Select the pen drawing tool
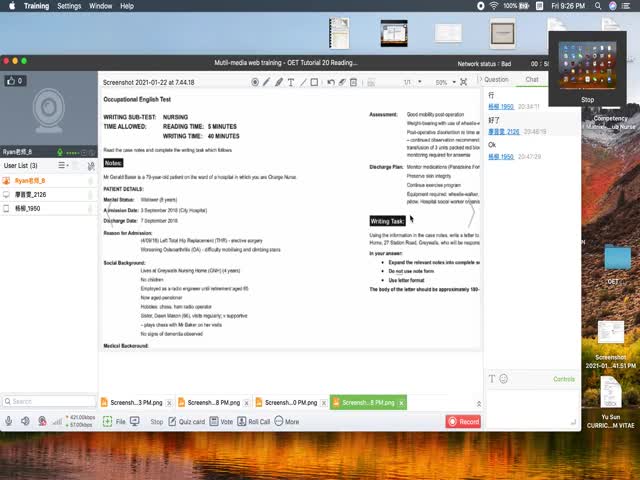640x480 pixels. (267, 81)
